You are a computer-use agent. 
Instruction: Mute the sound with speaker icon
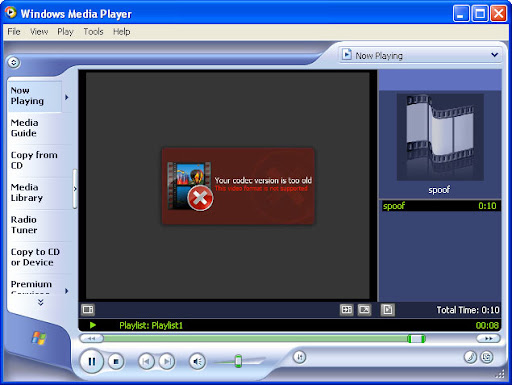point(197,361)
